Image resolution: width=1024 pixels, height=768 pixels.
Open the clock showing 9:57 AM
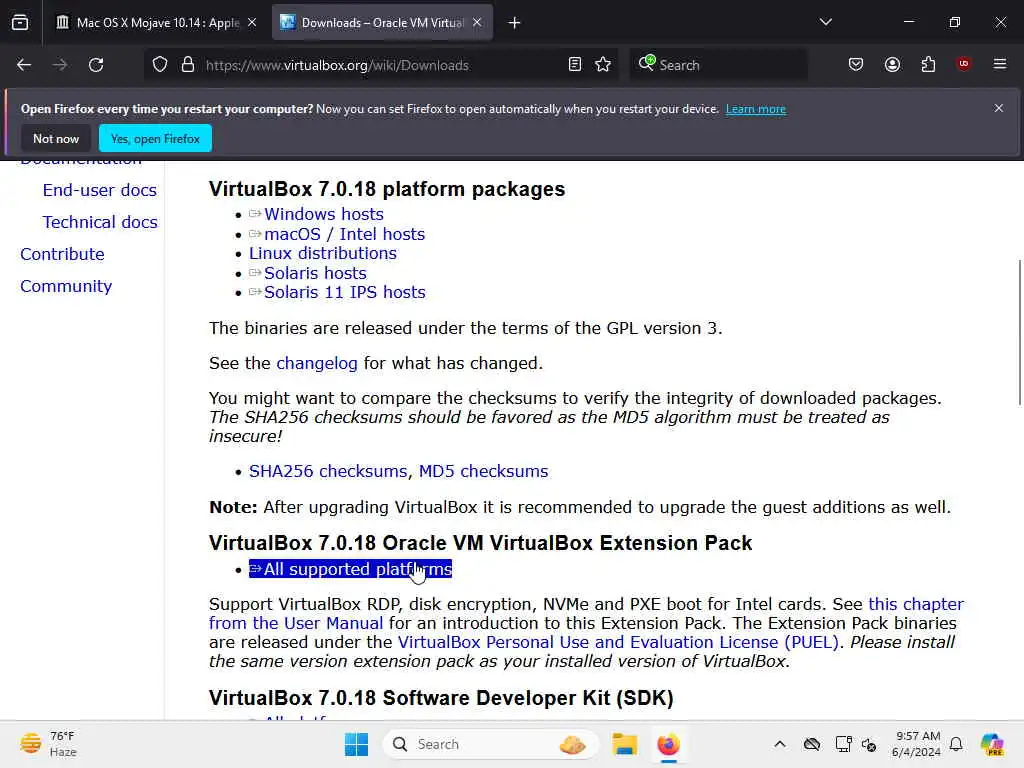pyautogui.click(x=917, y=744)
